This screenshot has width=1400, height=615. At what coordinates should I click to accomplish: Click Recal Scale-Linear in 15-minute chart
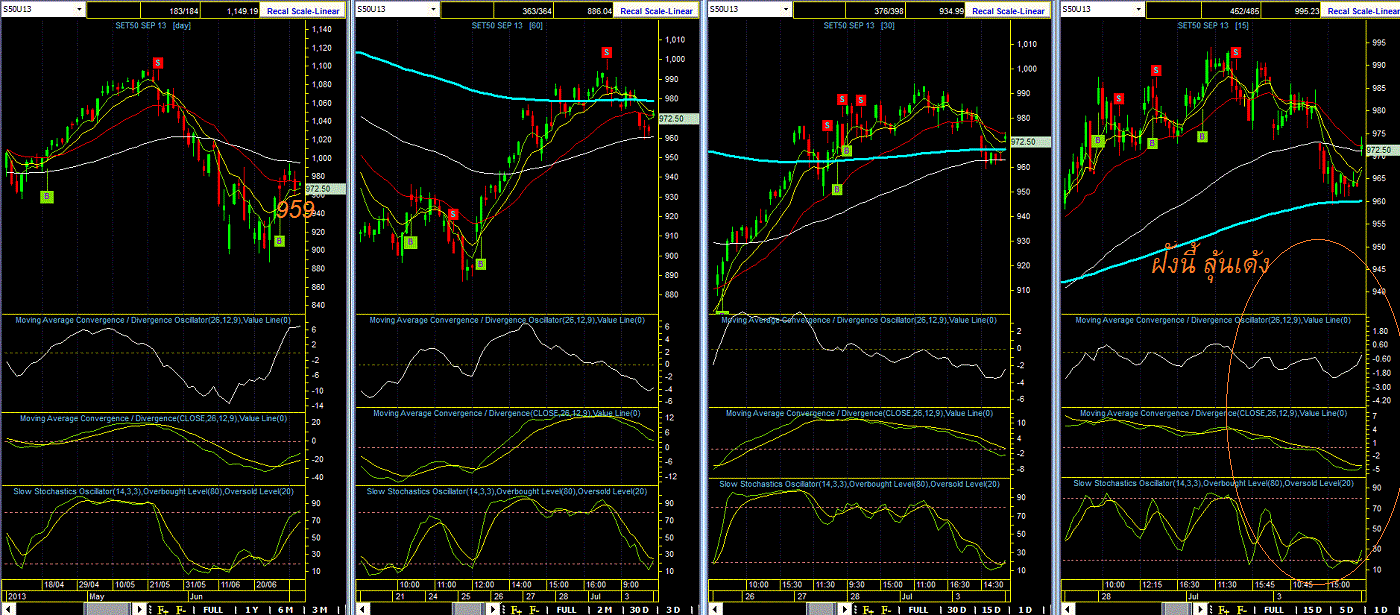(x=1362, y=10)
